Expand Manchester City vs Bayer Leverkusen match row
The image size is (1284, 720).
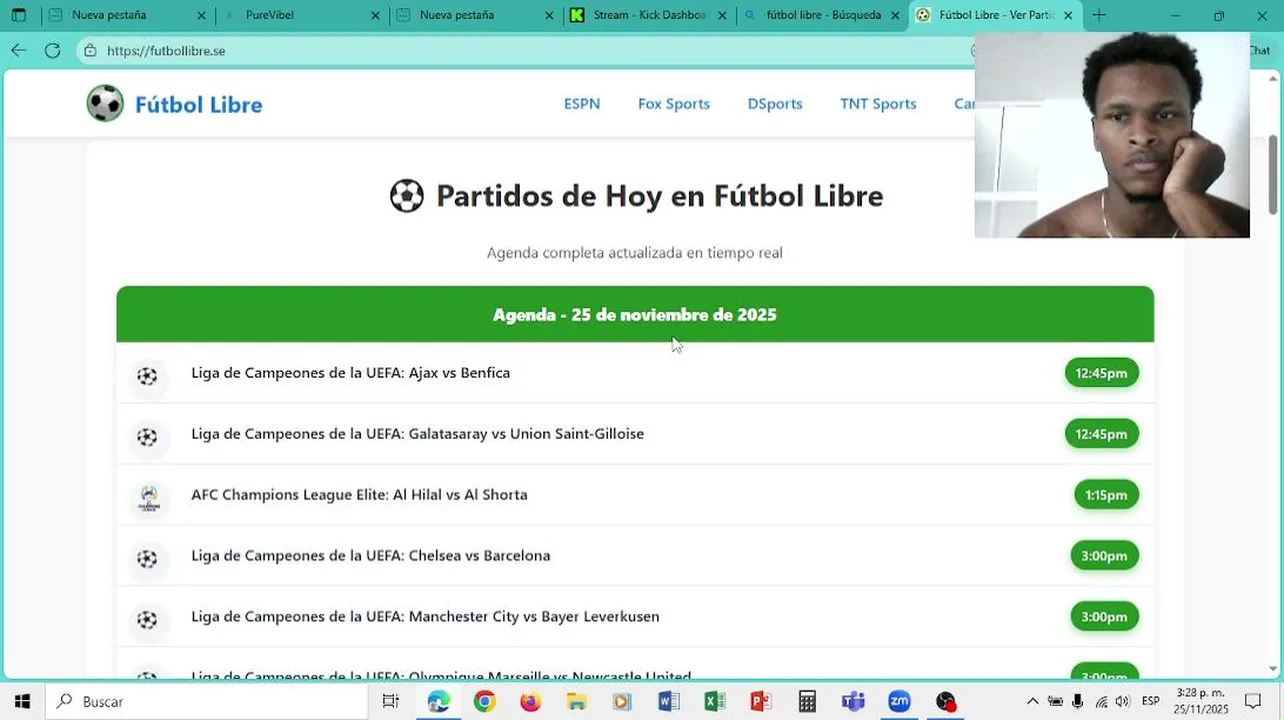[x=635, y=617]
